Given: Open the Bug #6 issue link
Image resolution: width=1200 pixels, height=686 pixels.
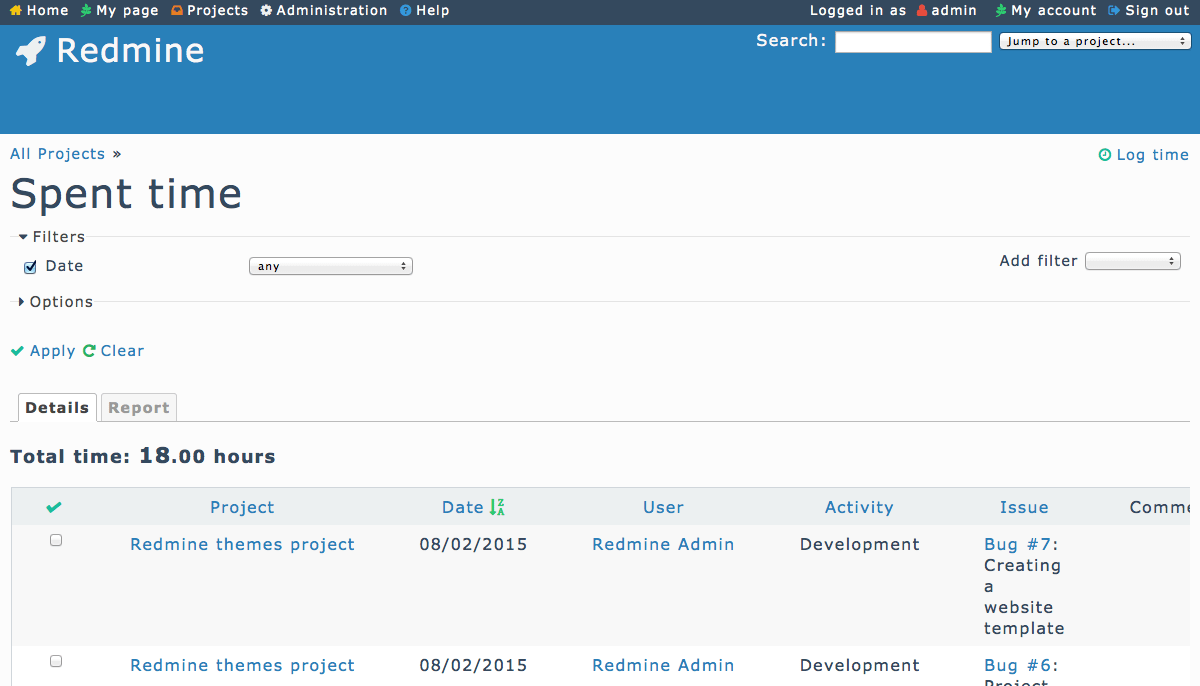Looking at the screenshot, I should pyautogui.click(x=1018, y=666).
